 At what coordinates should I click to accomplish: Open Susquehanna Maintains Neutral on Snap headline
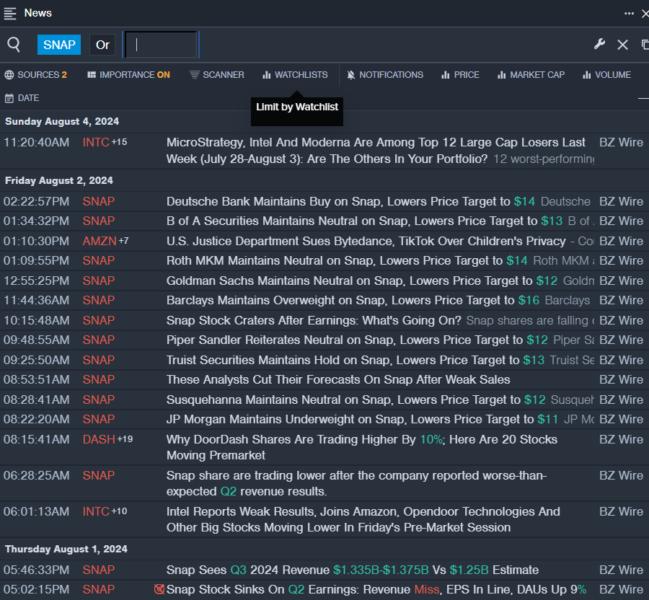[356, 400]
